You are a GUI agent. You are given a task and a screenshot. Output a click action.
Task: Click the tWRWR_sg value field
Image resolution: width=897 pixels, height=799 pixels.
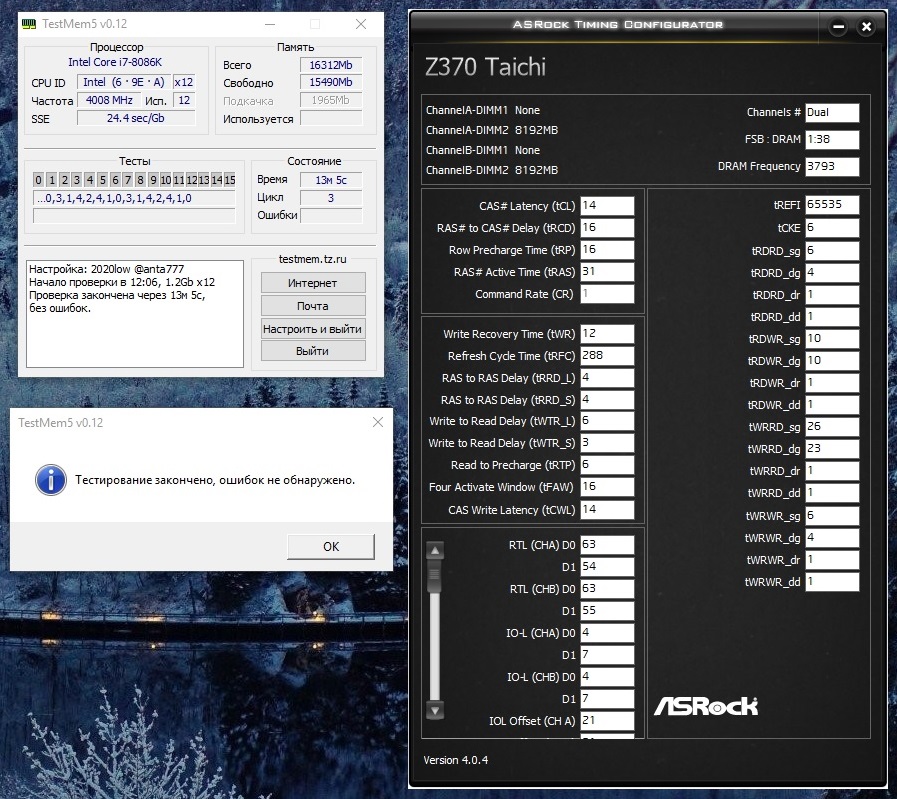[x=832, y=516]
